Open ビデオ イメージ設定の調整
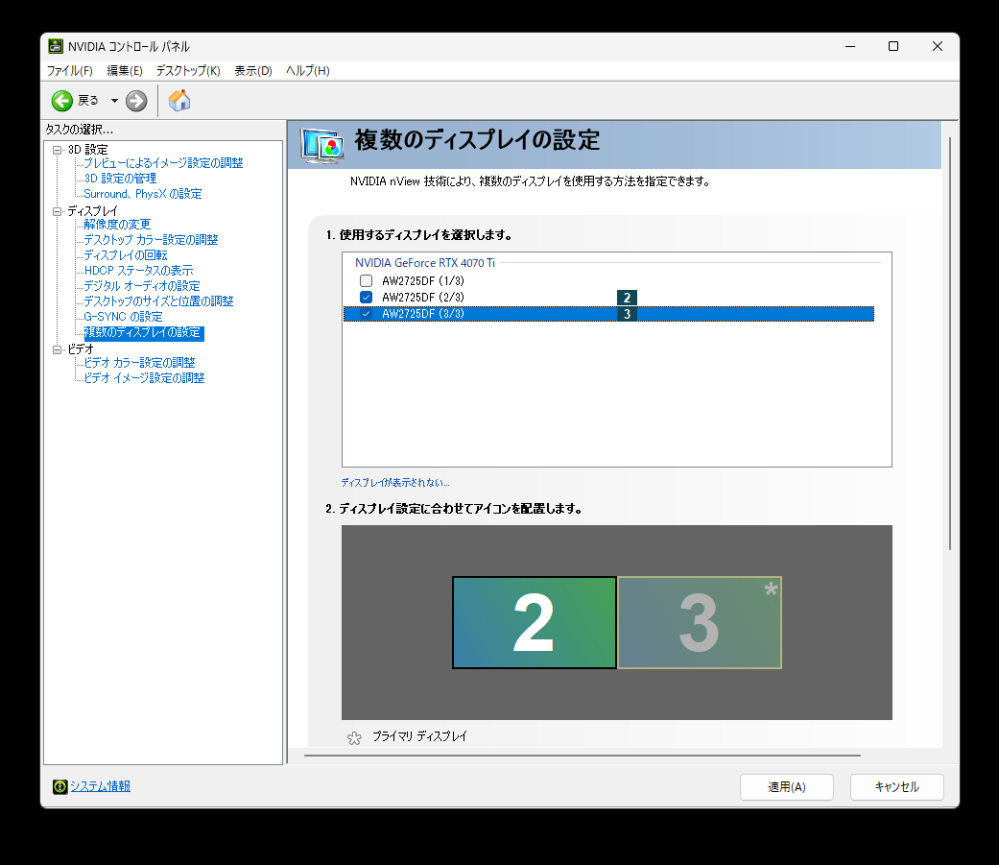The height and width of the screenshot is (865, 999). (x=144, y=378)
